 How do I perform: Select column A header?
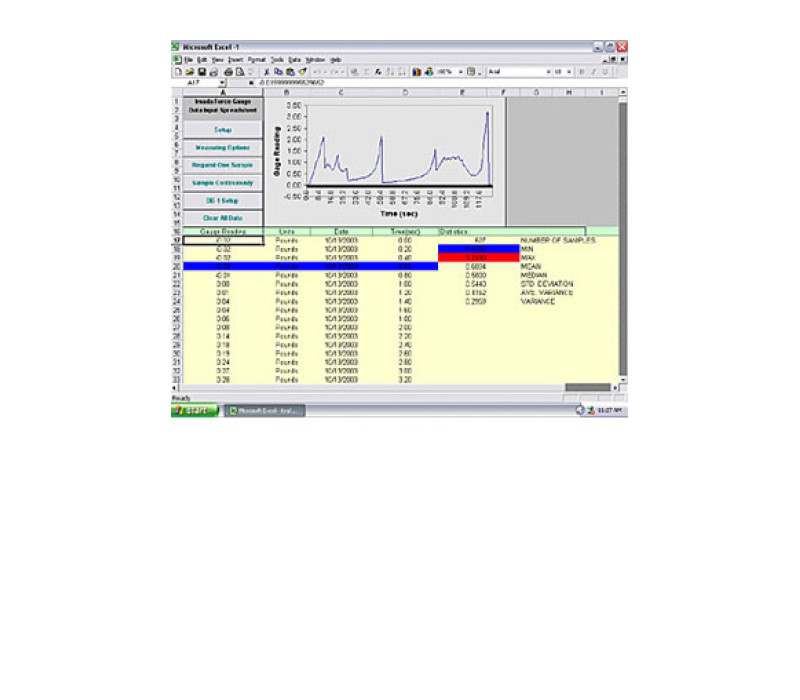point(222,92)
